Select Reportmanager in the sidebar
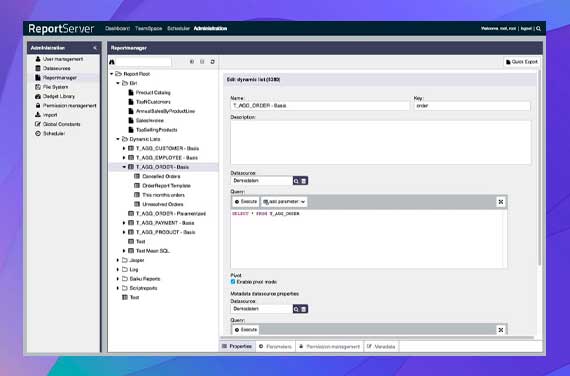The height and width of the screenshot is (376, 570). tap(60, 77)
